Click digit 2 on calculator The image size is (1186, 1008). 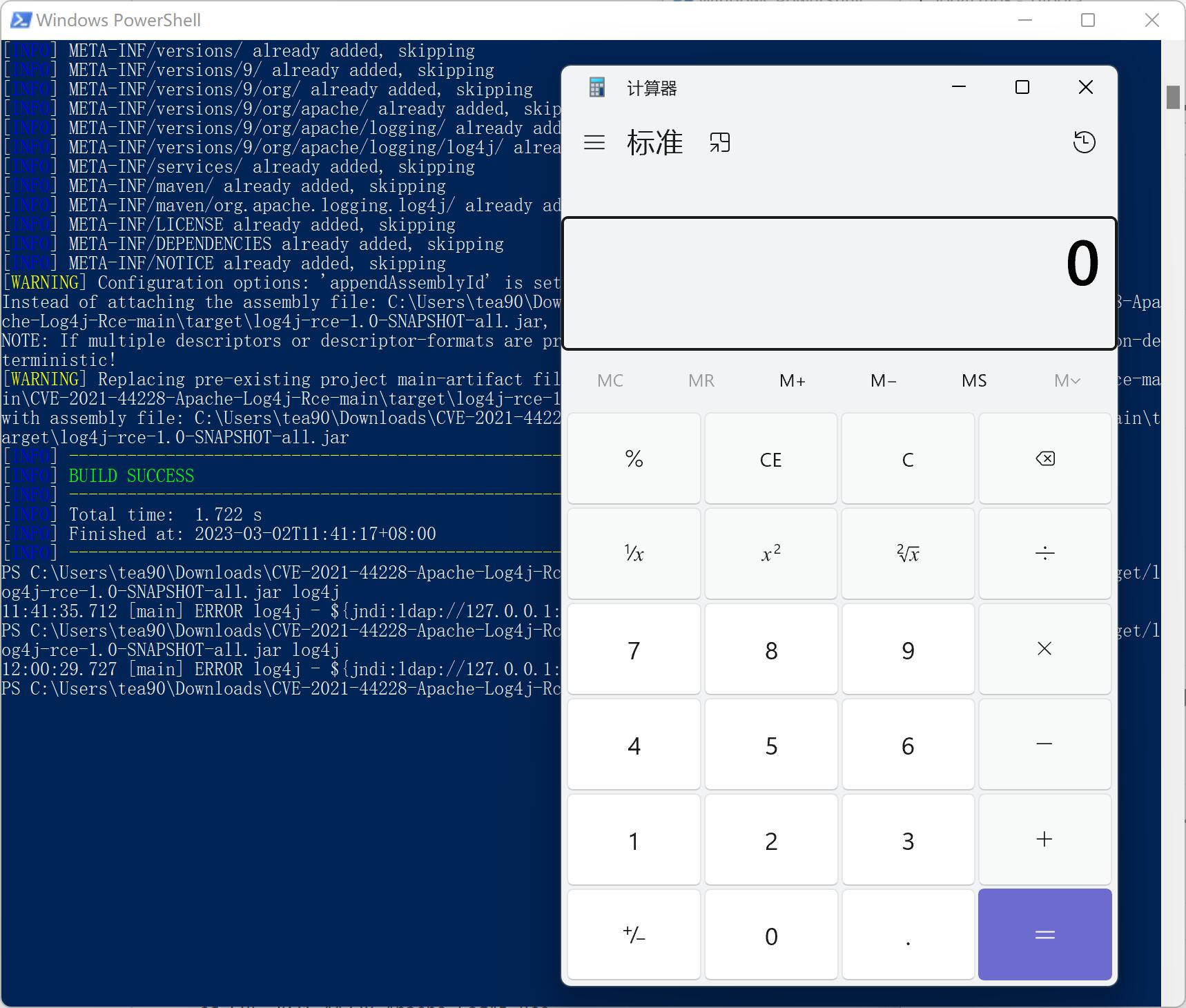click(x=770, y=840)
